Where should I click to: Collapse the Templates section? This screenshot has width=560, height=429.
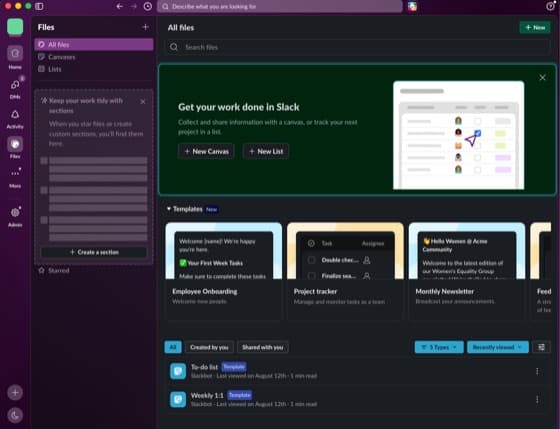pos(169,209)
